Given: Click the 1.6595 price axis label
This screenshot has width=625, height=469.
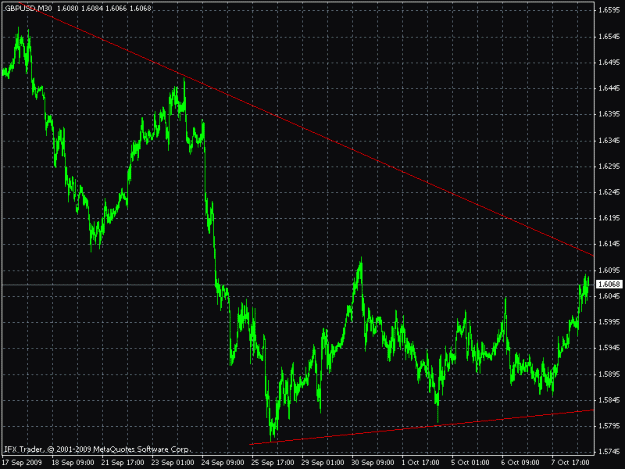Looking at the screenshot, I should [x=609, y=10].
